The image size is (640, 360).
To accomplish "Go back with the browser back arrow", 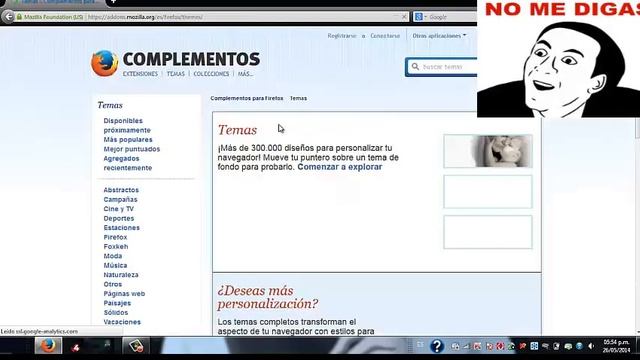I will click(x=9, y=17).
